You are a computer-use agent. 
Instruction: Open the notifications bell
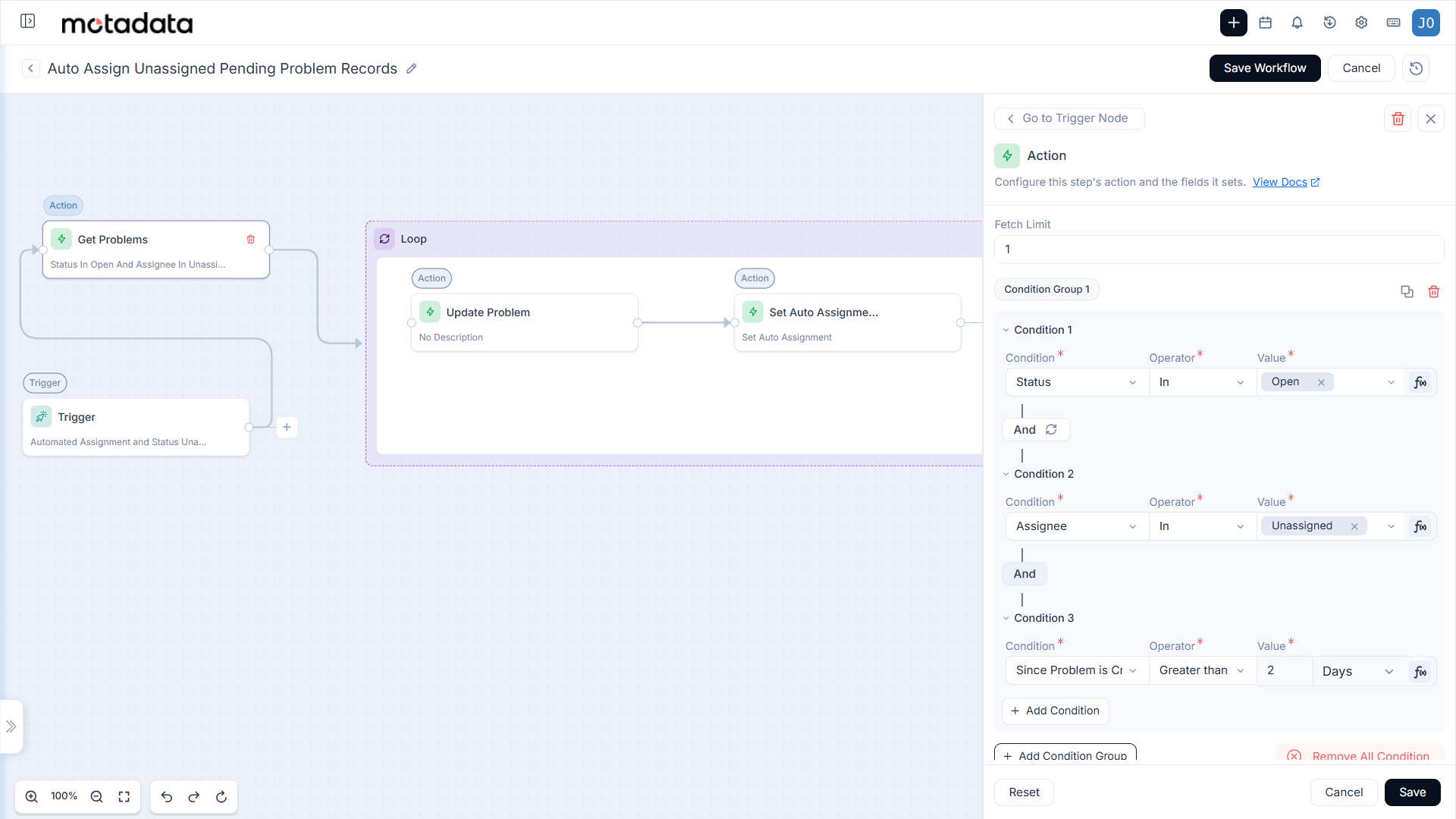pos(1297,23)
